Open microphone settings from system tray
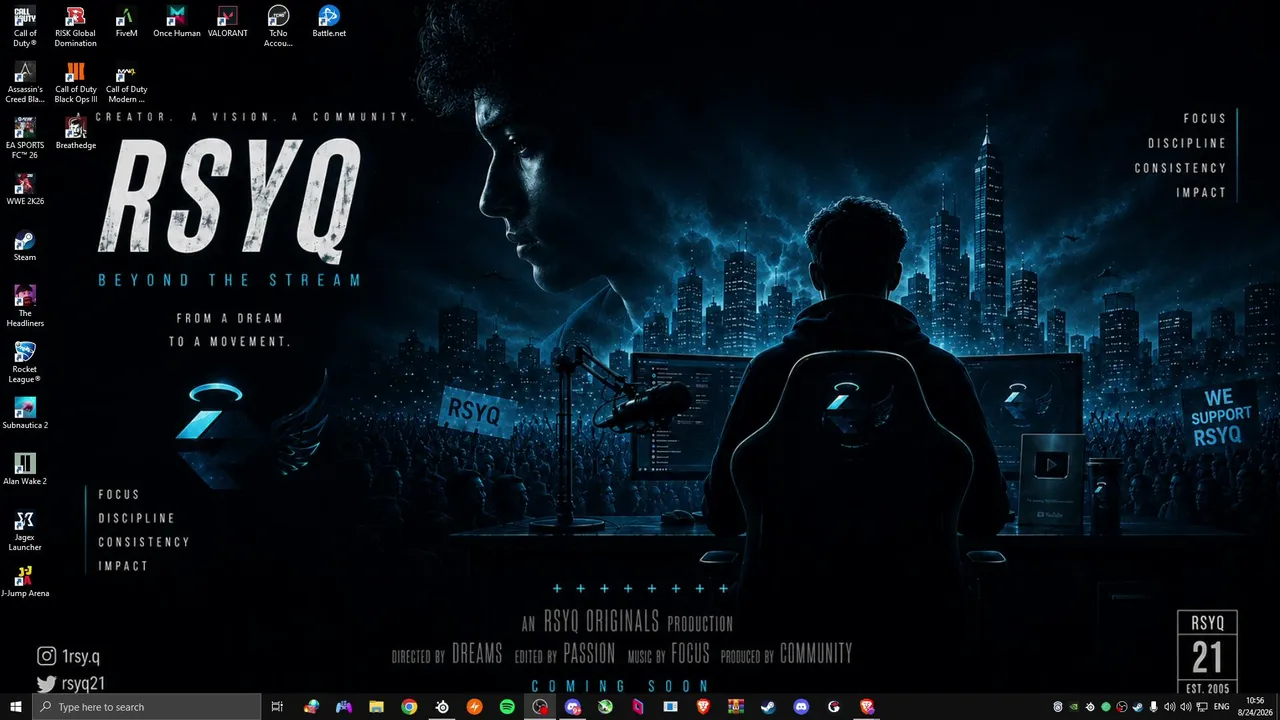This screenshot has height=720, width=1280. click(x=1154, y=707)
